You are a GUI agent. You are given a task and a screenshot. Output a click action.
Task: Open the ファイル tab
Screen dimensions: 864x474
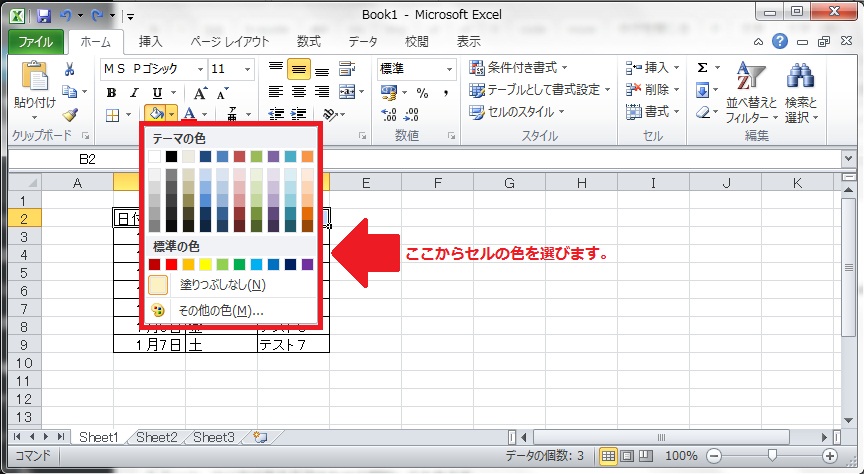[x=36, y=41]
